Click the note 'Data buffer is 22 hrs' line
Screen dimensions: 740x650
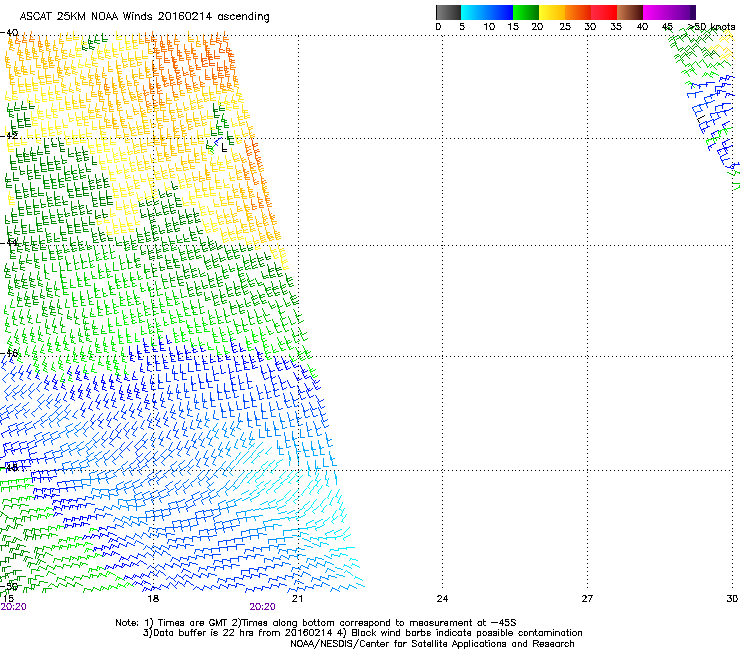click(362, 633)
